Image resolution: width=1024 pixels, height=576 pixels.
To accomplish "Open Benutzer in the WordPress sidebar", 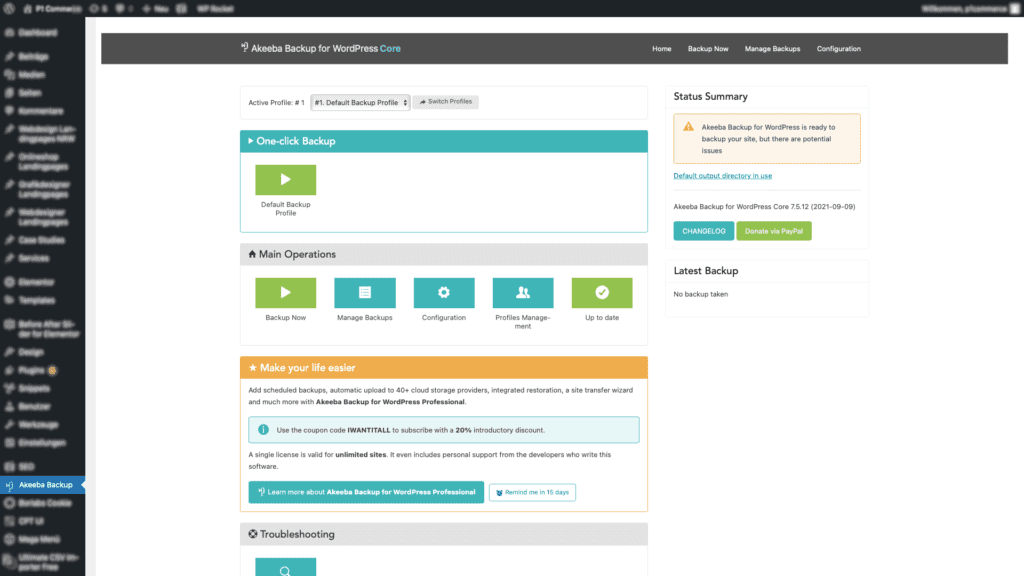I will click(x=34, y=407).
